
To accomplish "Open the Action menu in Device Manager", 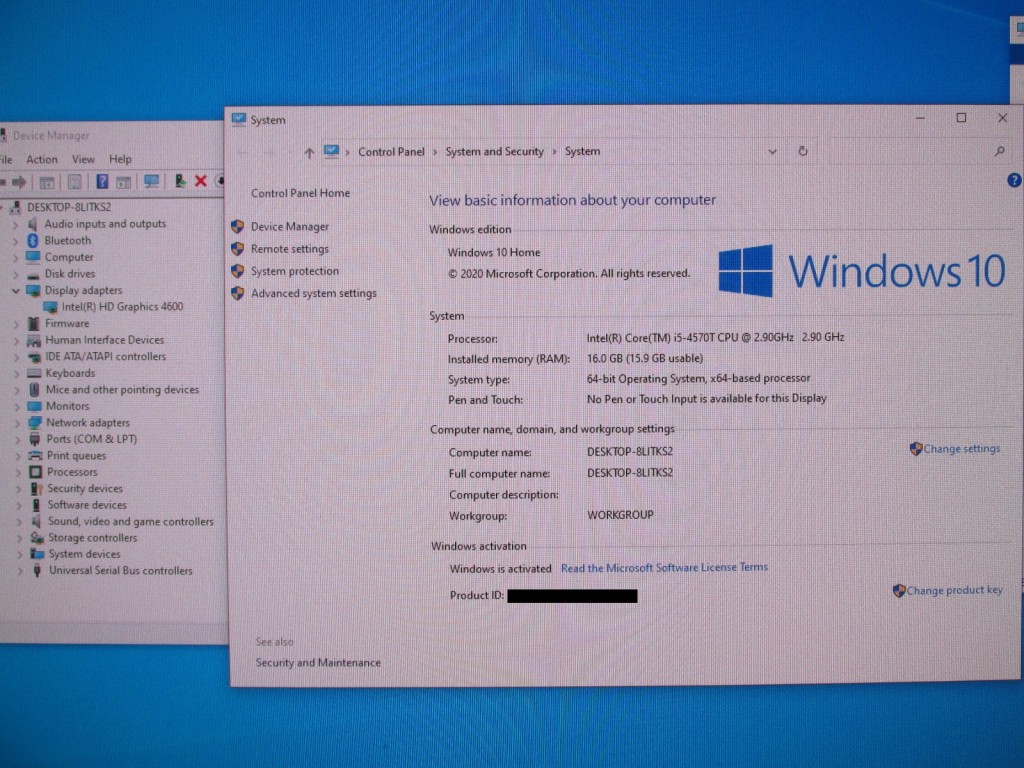I will click(x=41, y=159).
